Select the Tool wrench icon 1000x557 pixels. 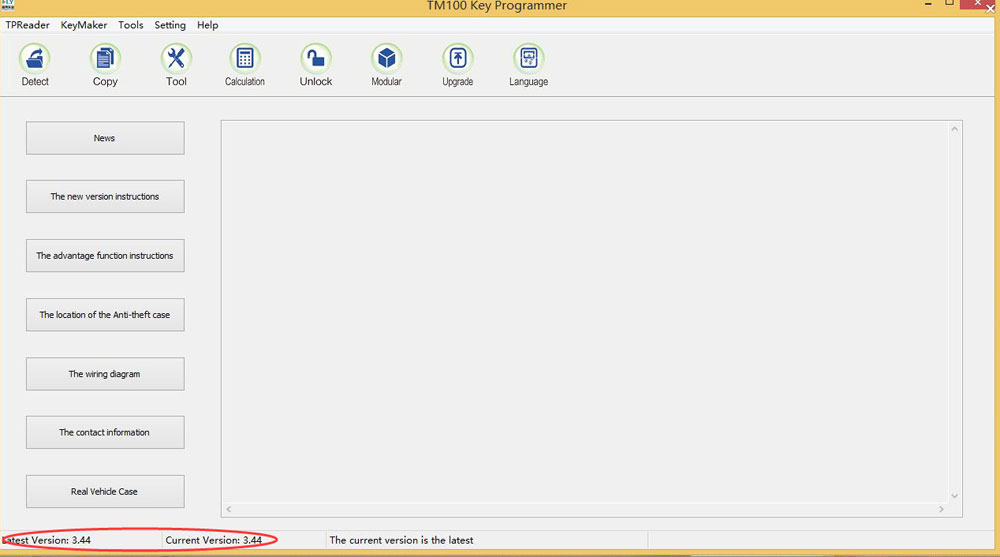pos(176,59)
